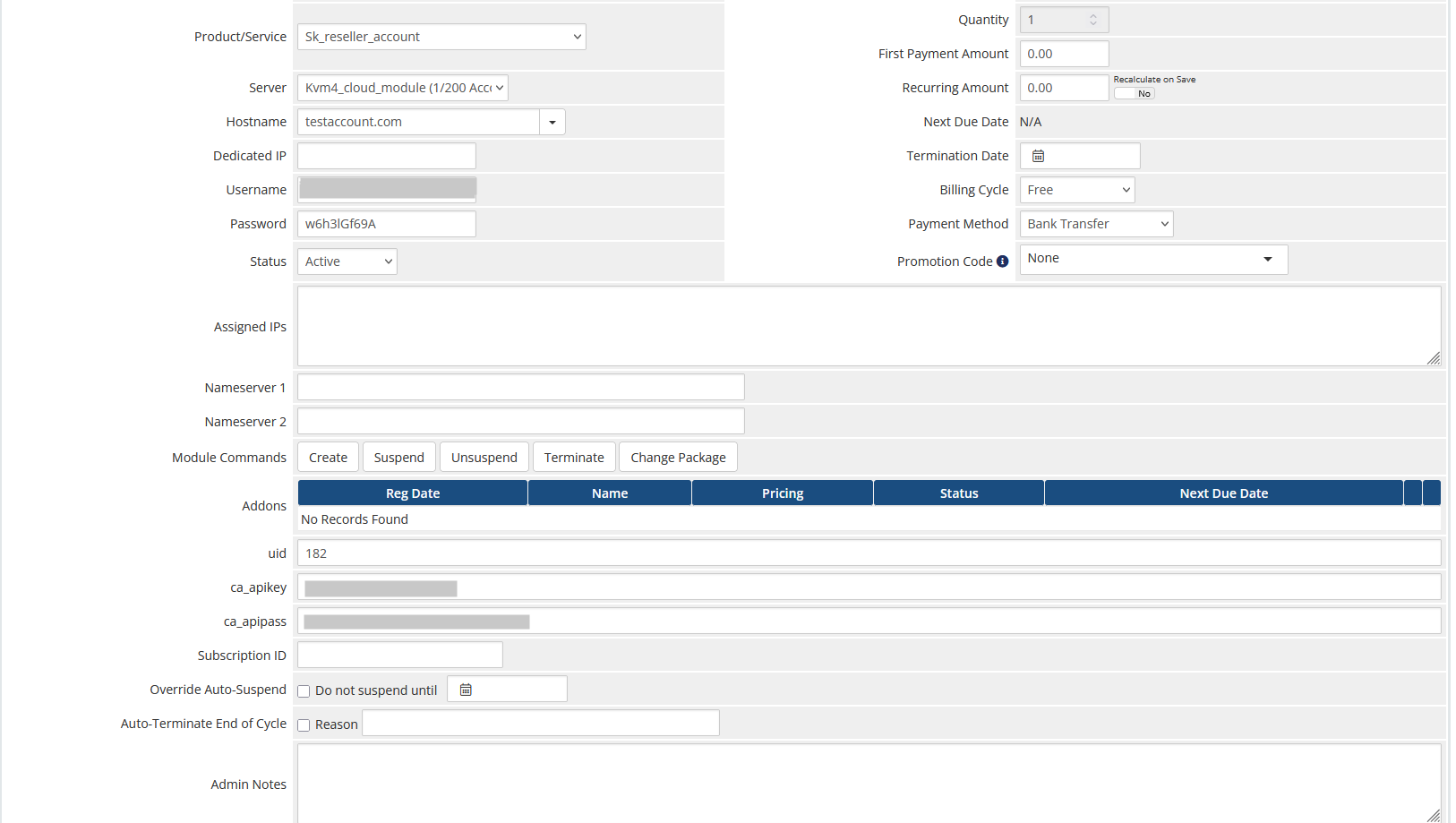The image size is (1456, 823).
Task: Open the Status dropdown showing Active
Action: pyautogui.click(x=347, y=261)
